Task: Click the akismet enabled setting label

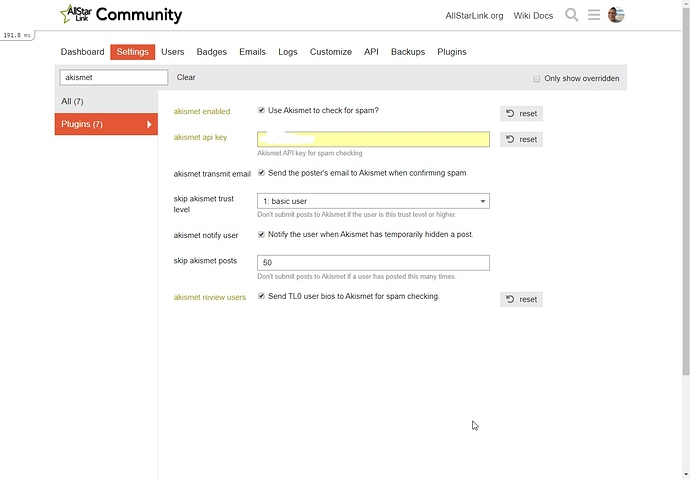Action: tap(202, 112)
